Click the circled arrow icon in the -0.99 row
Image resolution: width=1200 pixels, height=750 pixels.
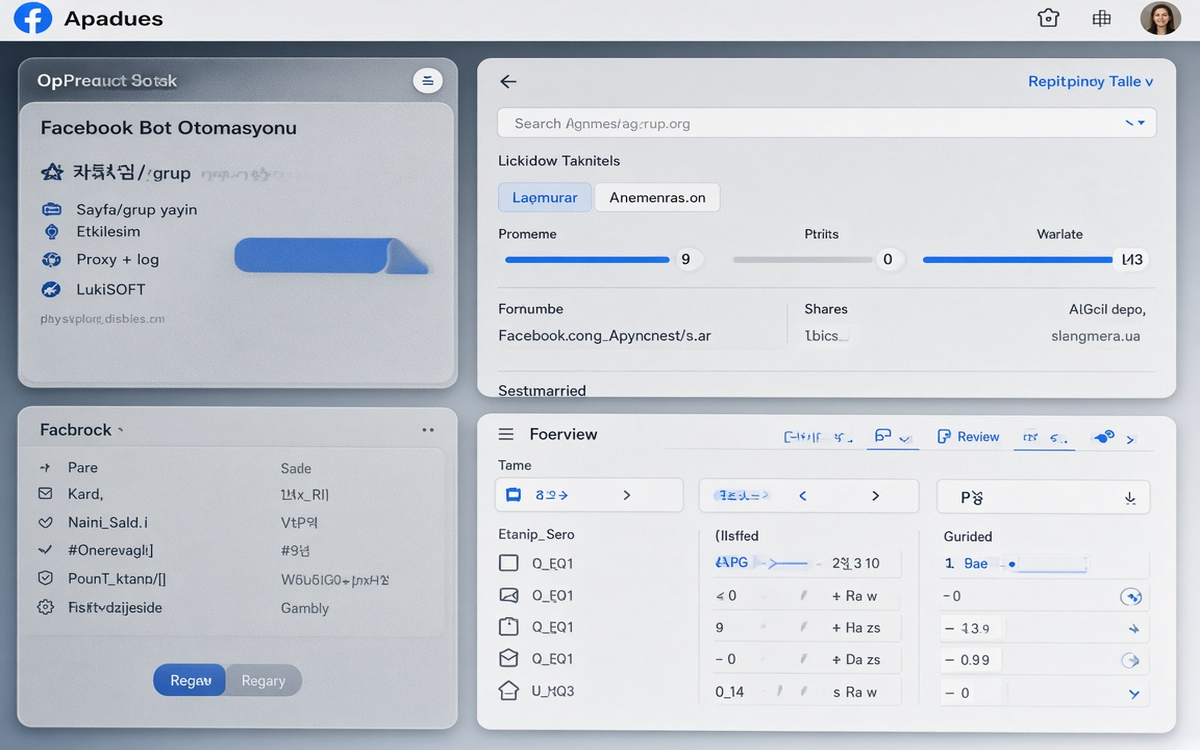tap(1130, 660)
